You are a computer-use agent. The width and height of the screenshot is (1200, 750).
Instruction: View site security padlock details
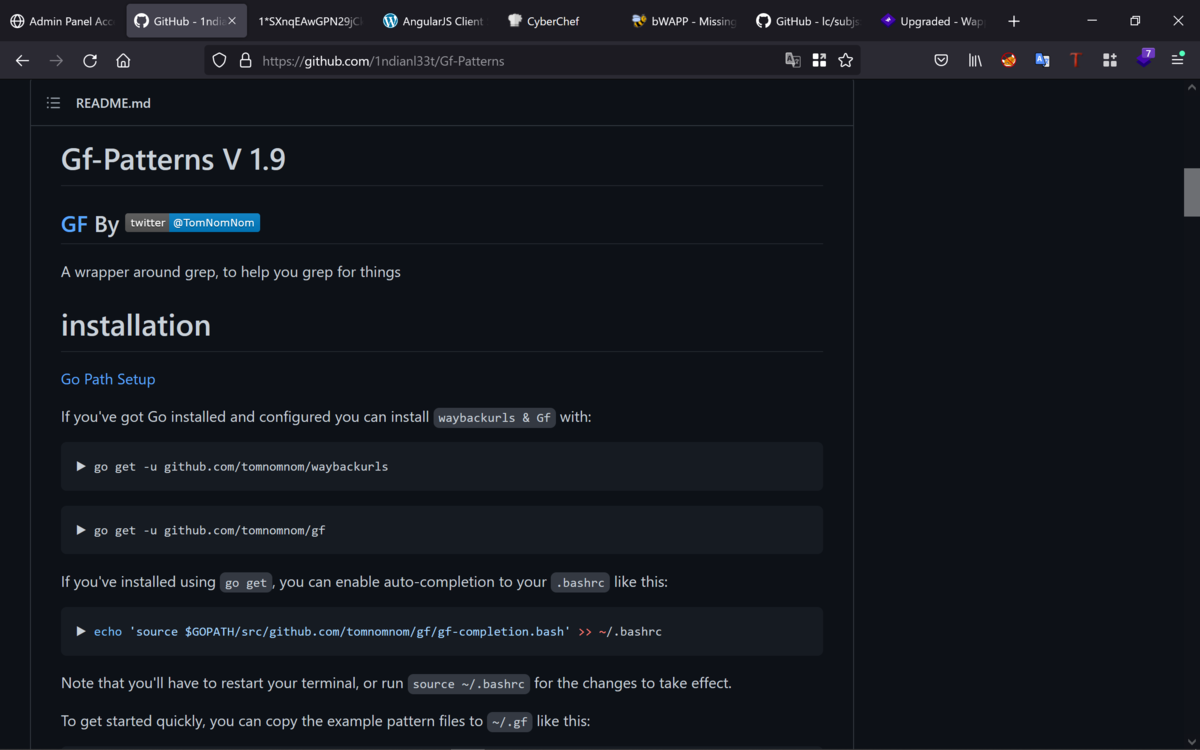245,61
